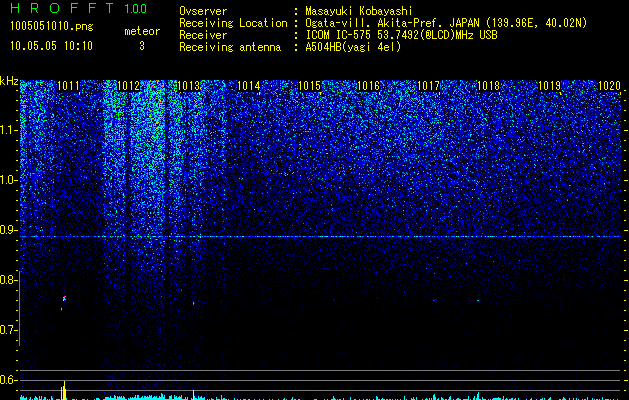
Task: Click the 1012 time marker
Action: (x=128, y=86)
